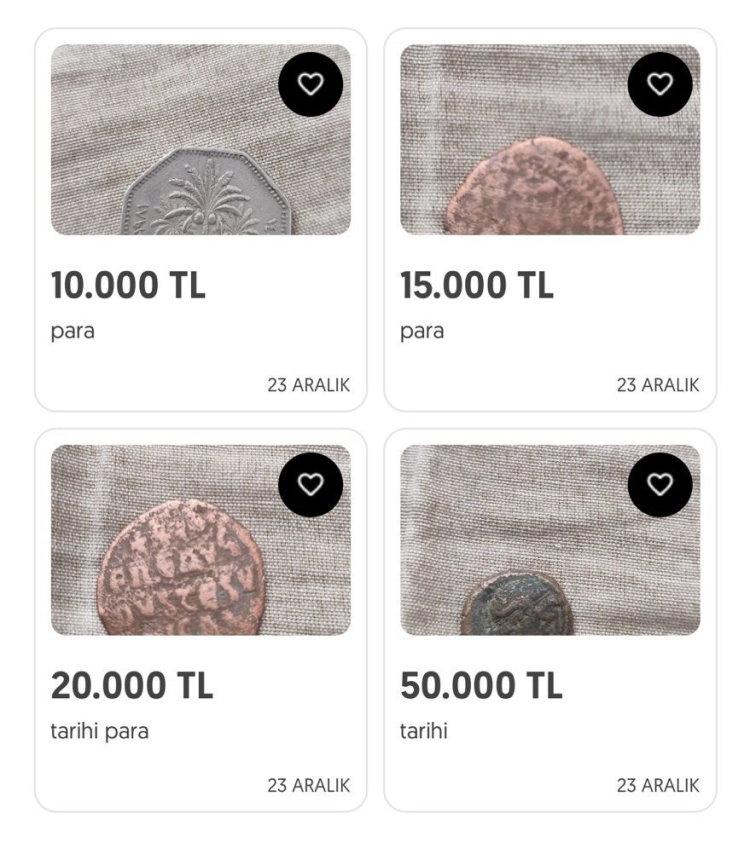750x848 pixels.
Task: Click the 15.000 TL price
Action: 477,285
